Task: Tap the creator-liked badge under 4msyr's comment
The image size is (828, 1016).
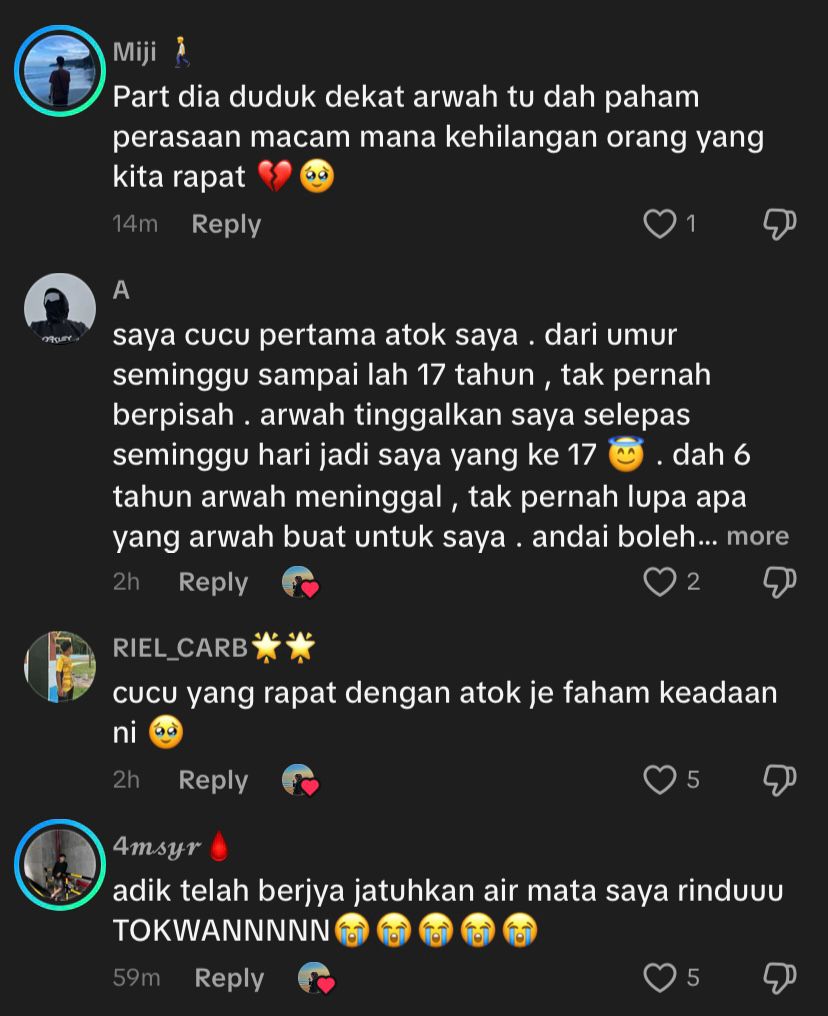Action: click(316, 978)
